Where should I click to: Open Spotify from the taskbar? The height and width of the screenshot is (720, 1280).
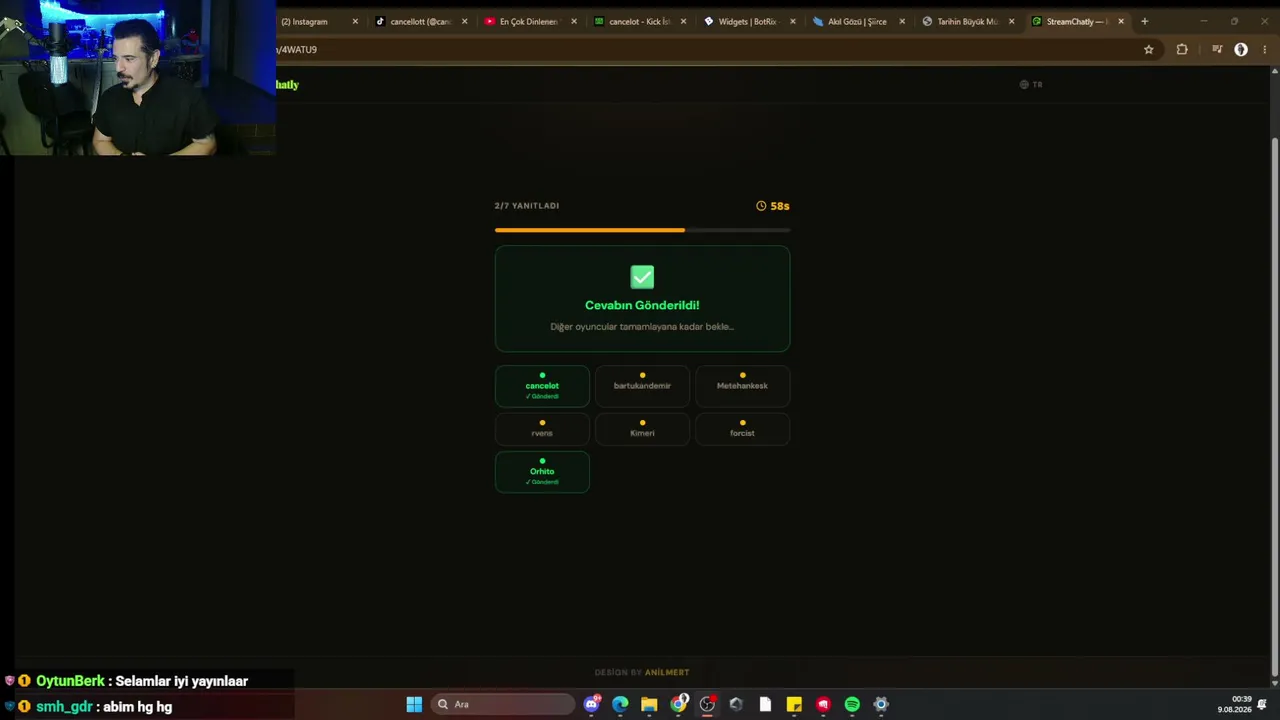click(852, 704)
